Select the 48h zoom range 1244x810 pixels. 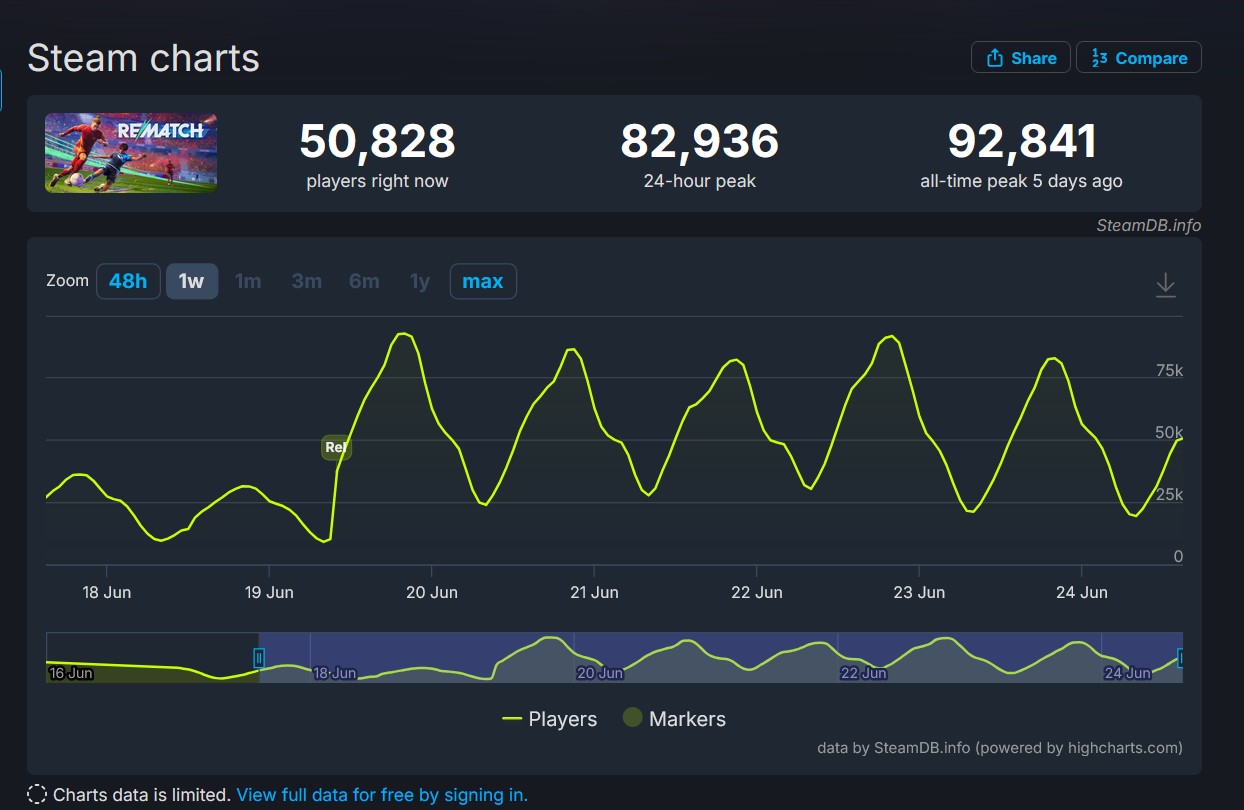click(128, 281)
